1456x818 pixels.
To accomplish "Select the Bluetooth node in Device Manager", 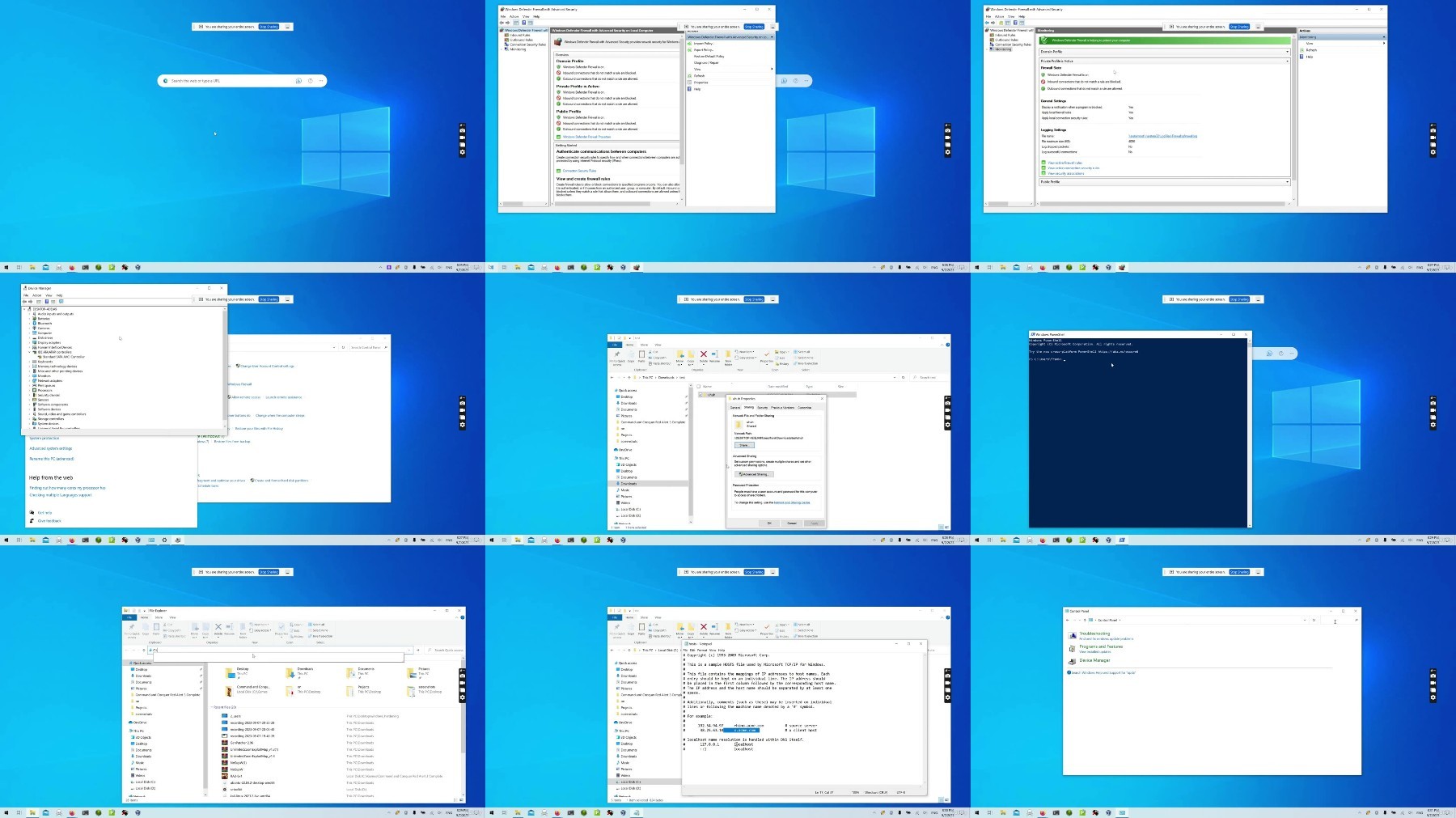I will (x=44, y=324).
